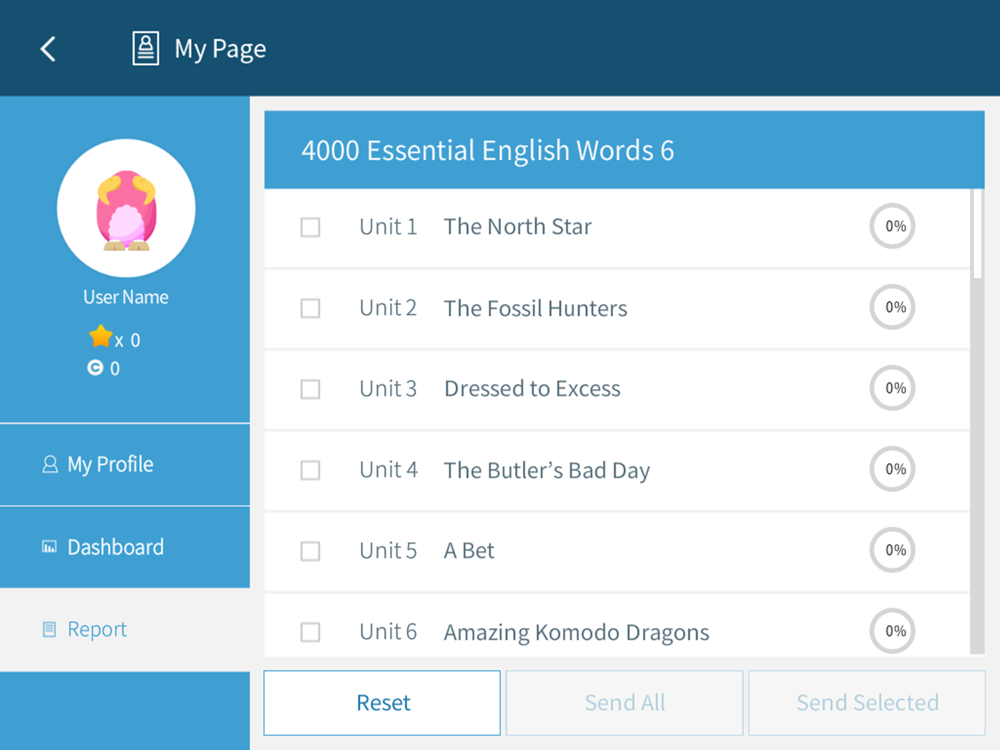The width and height of the screenshot is (1000, 750).
Task: Enable the Unit 6 checkbox
Action: [x=310, y=632]
